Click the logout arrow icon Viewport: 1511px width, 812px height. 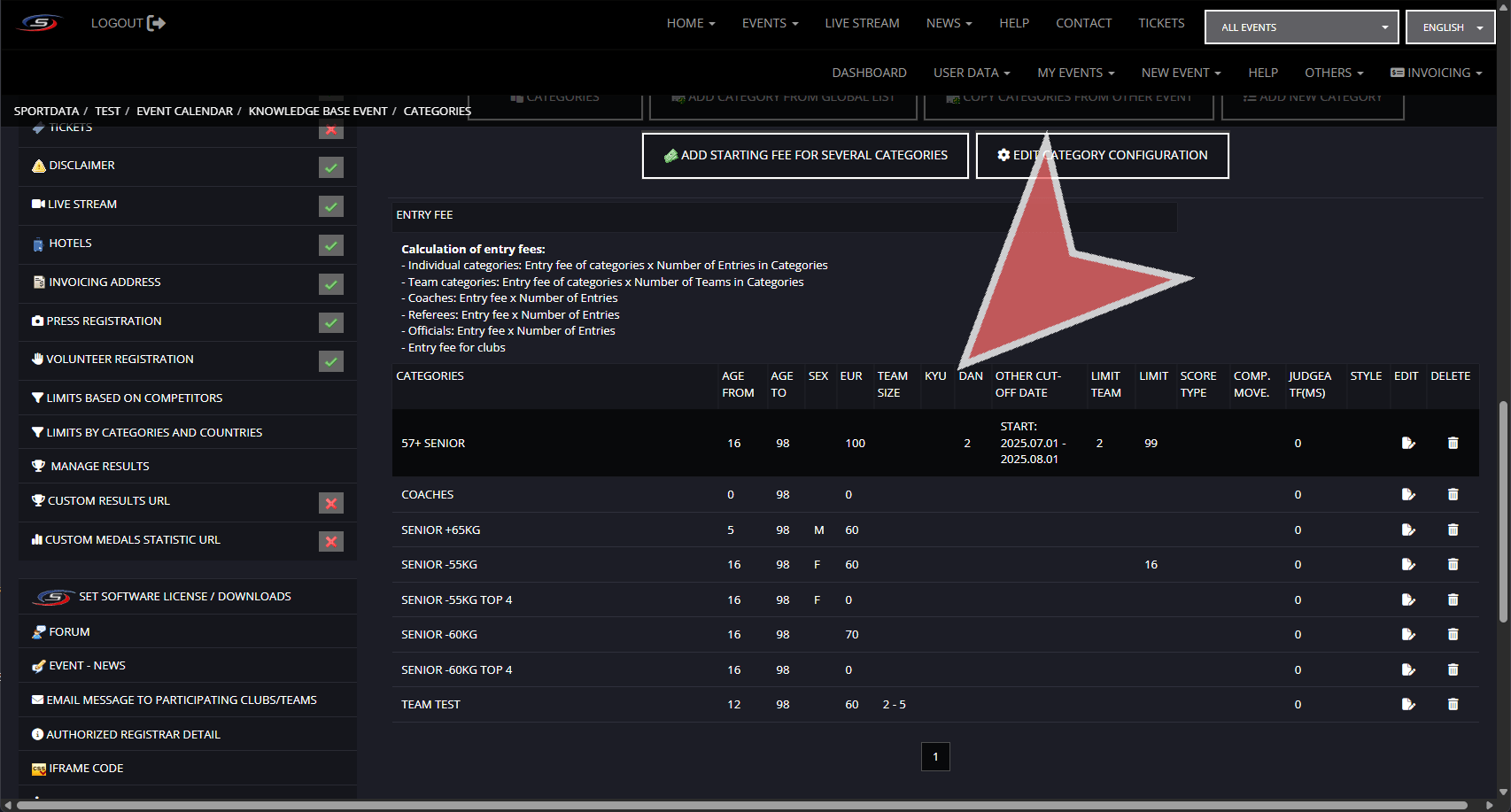[x=157, y=23]
